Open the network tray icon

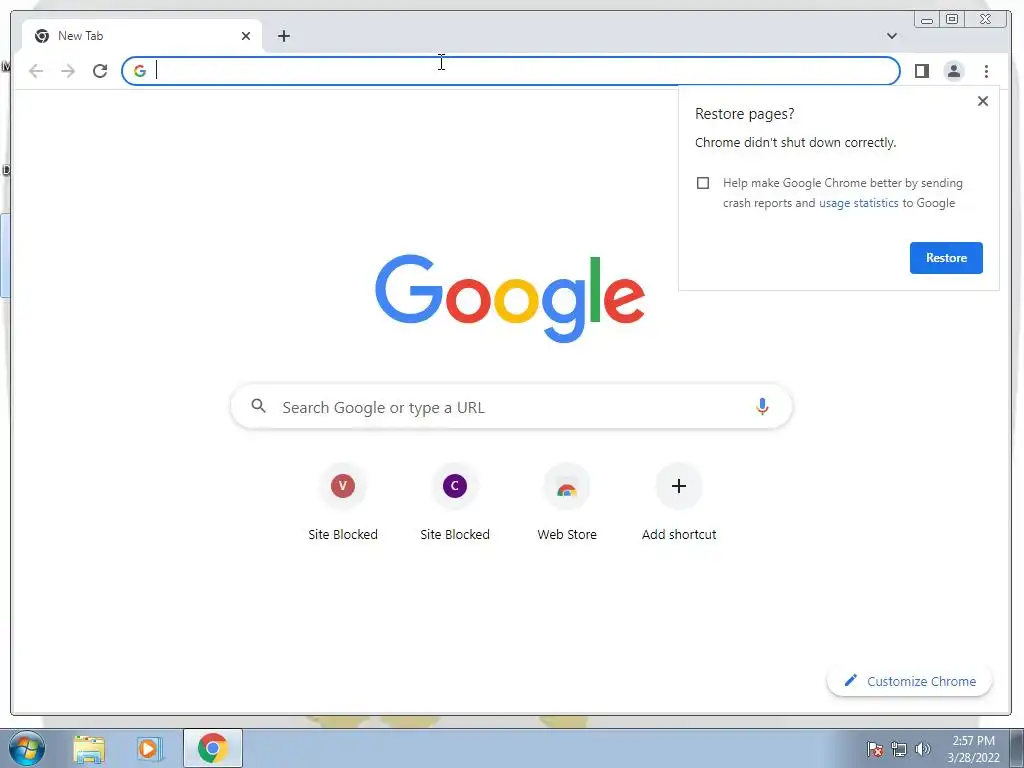[x=899, y=749]
